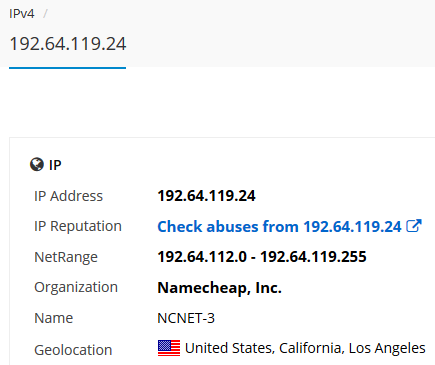The width and height of the screenshot is (435, 365).
Task: Click the Geolocation label
Action: coord(73,350)
